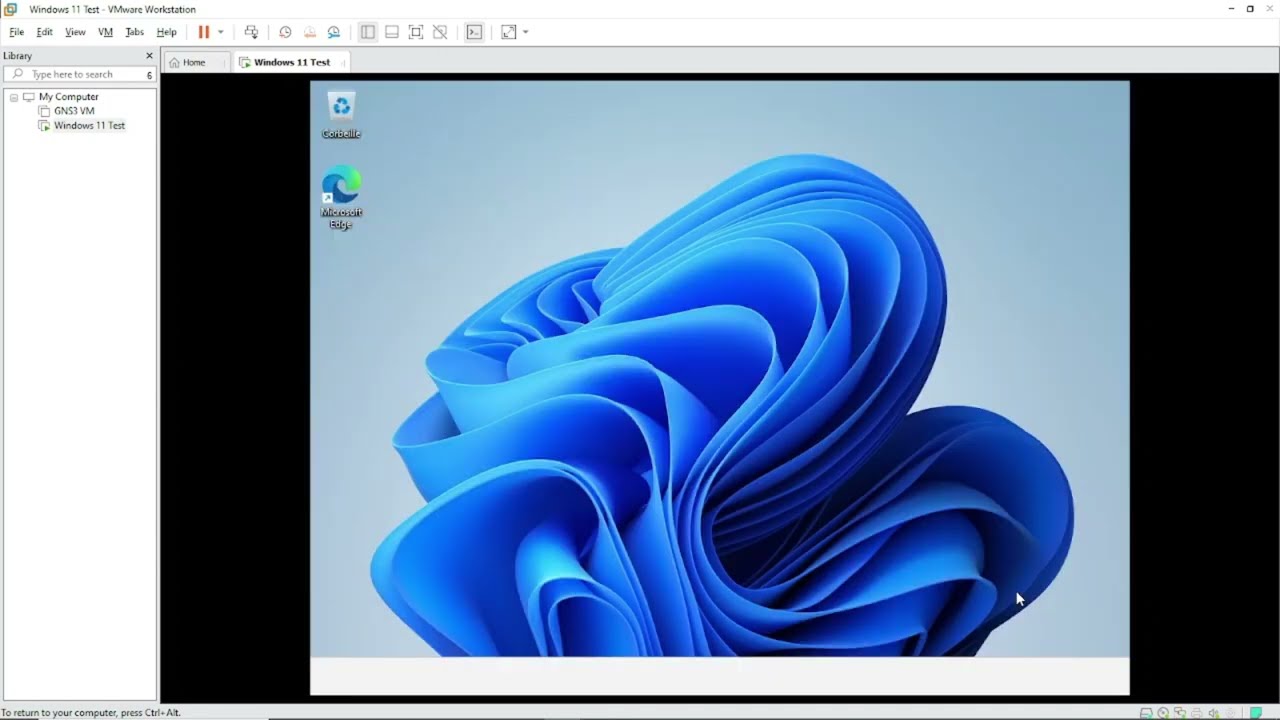
Task: Click the white strip at the guest desktop bottom
Action: coord(719,676)
